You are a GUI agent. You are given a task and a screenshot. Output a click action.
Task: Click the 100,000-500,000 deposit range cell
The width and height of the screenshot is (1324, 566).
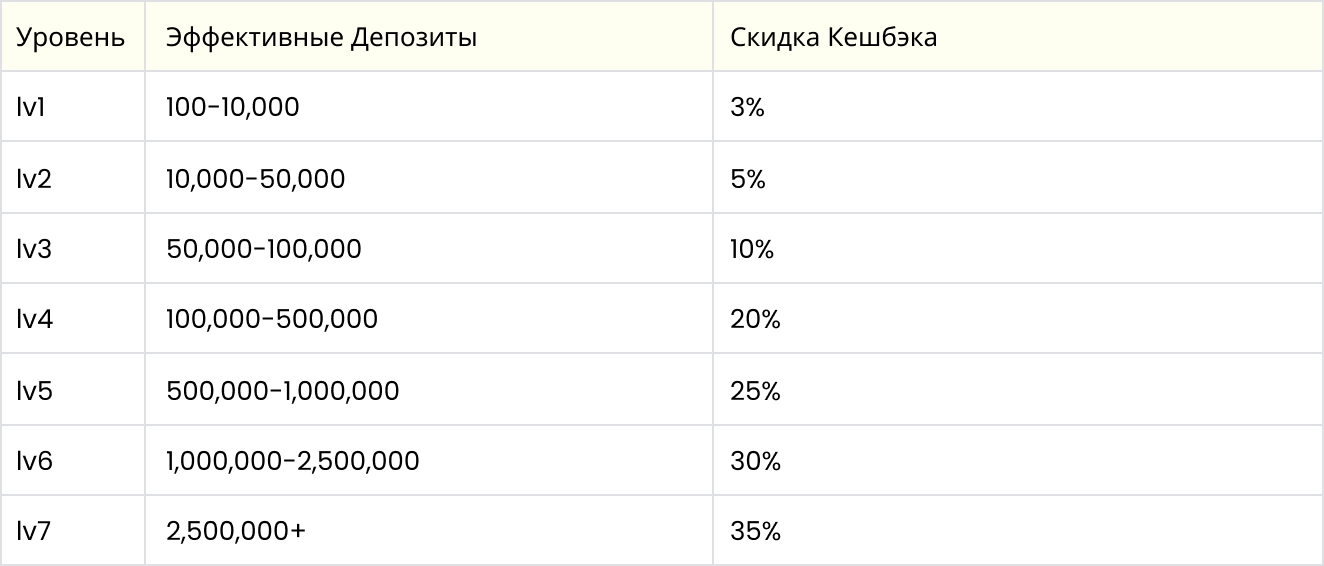[429, 319]
